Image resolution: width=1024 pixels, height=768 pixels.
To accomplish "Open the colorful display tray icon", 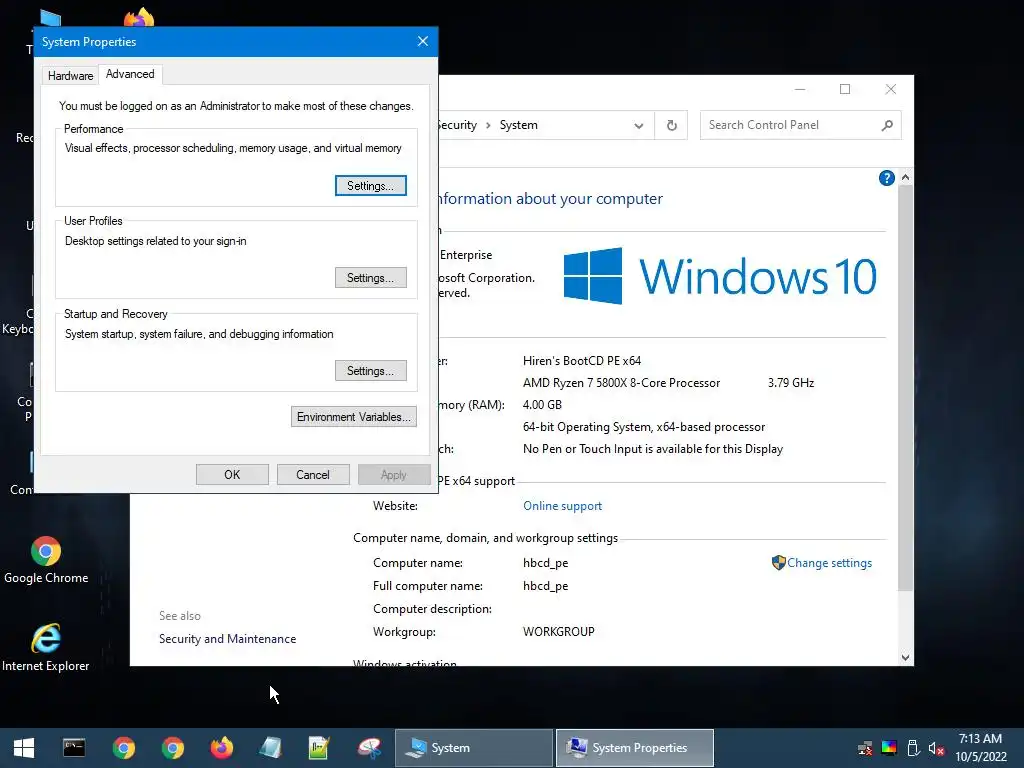I will 889,748.
